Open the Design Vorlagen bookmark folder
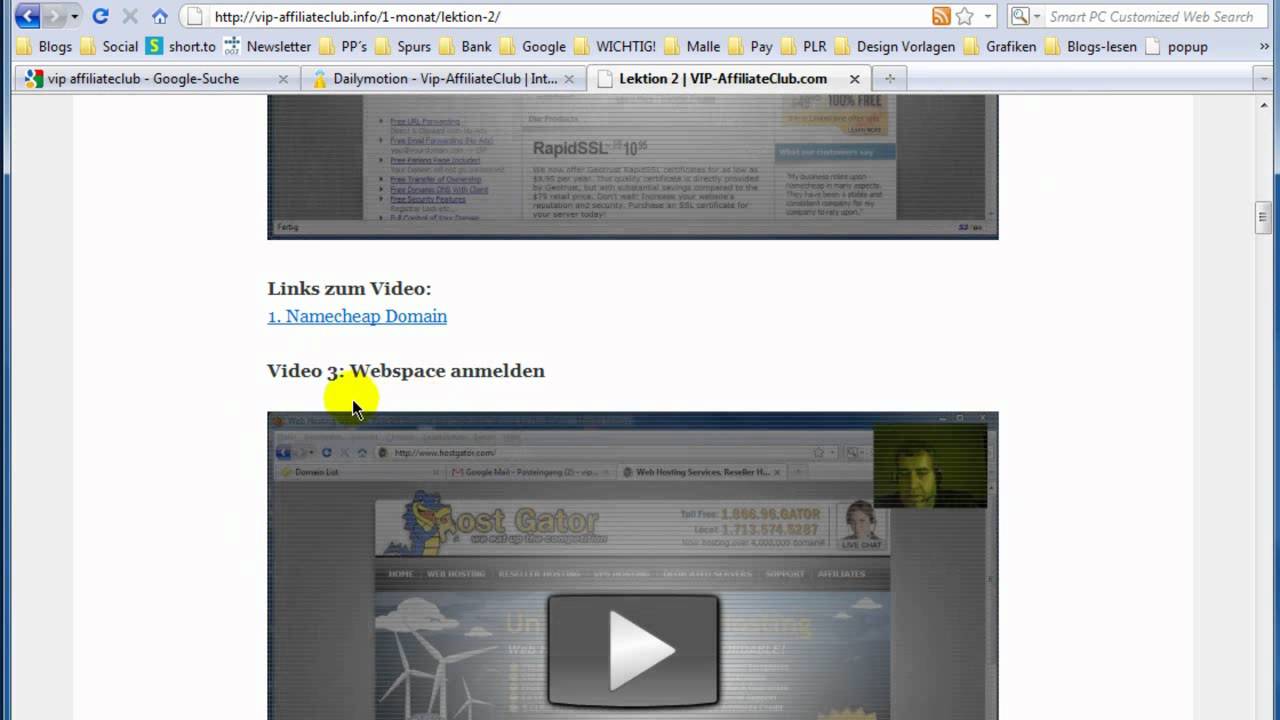Viewport: 1280px width, 720px height. (894, 46)
